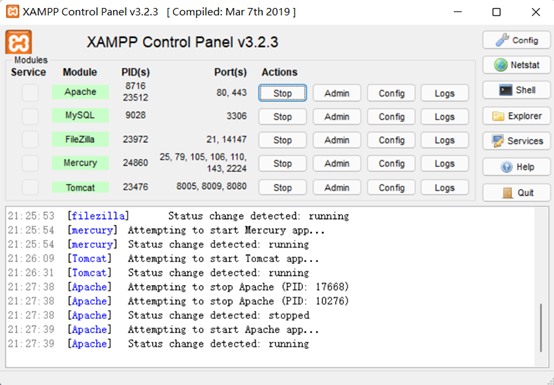Stop the MySQL module
This screenshot has width=554, height=385.
pos(282,117)
